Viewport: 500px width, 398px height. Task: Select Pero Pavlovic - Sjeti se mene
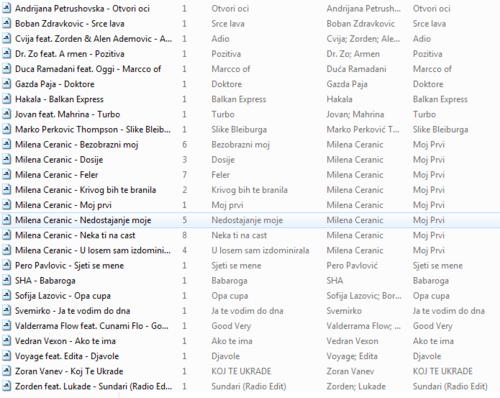pos(69,265)
